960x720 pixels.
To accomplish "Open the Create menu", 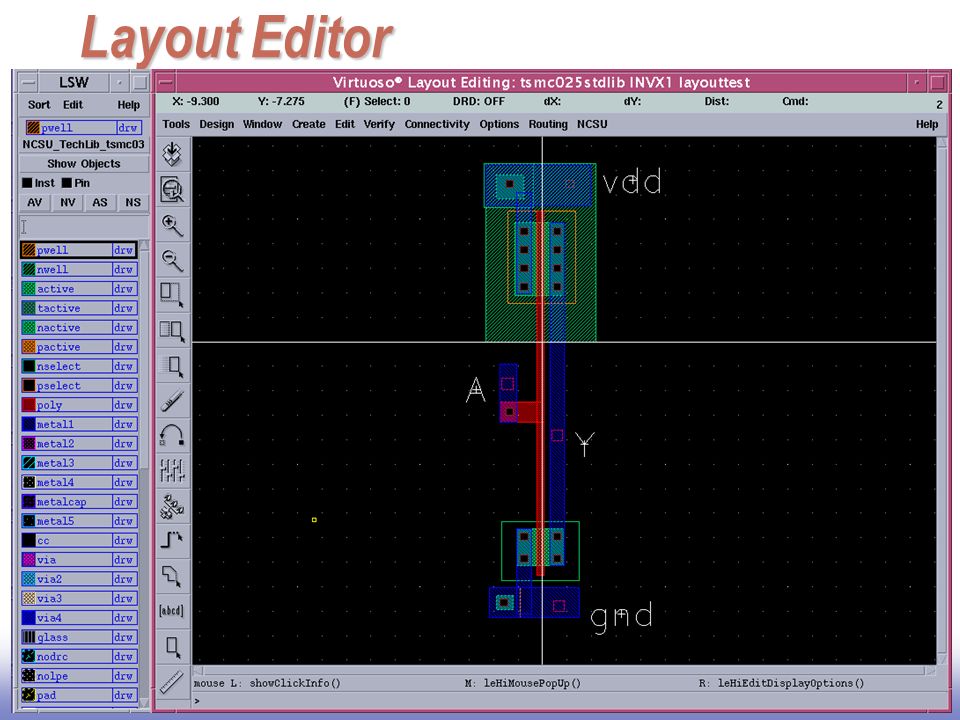I will coord(309,124).
